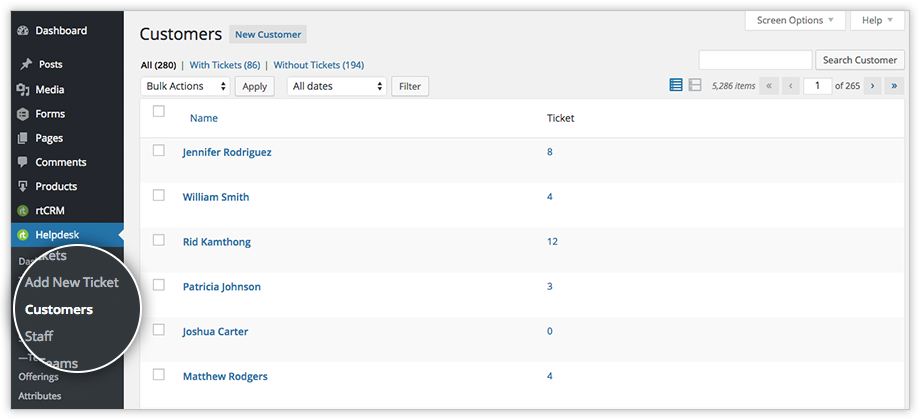The width and height of the screenshot is (920, 420).
Task: Sort by the Name column header
Action: (204, 118)
